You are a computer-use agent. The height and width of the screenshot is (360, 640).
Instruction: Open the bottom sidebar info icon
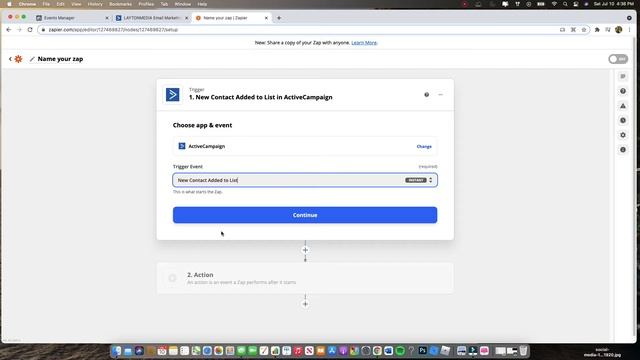(623, 150)
